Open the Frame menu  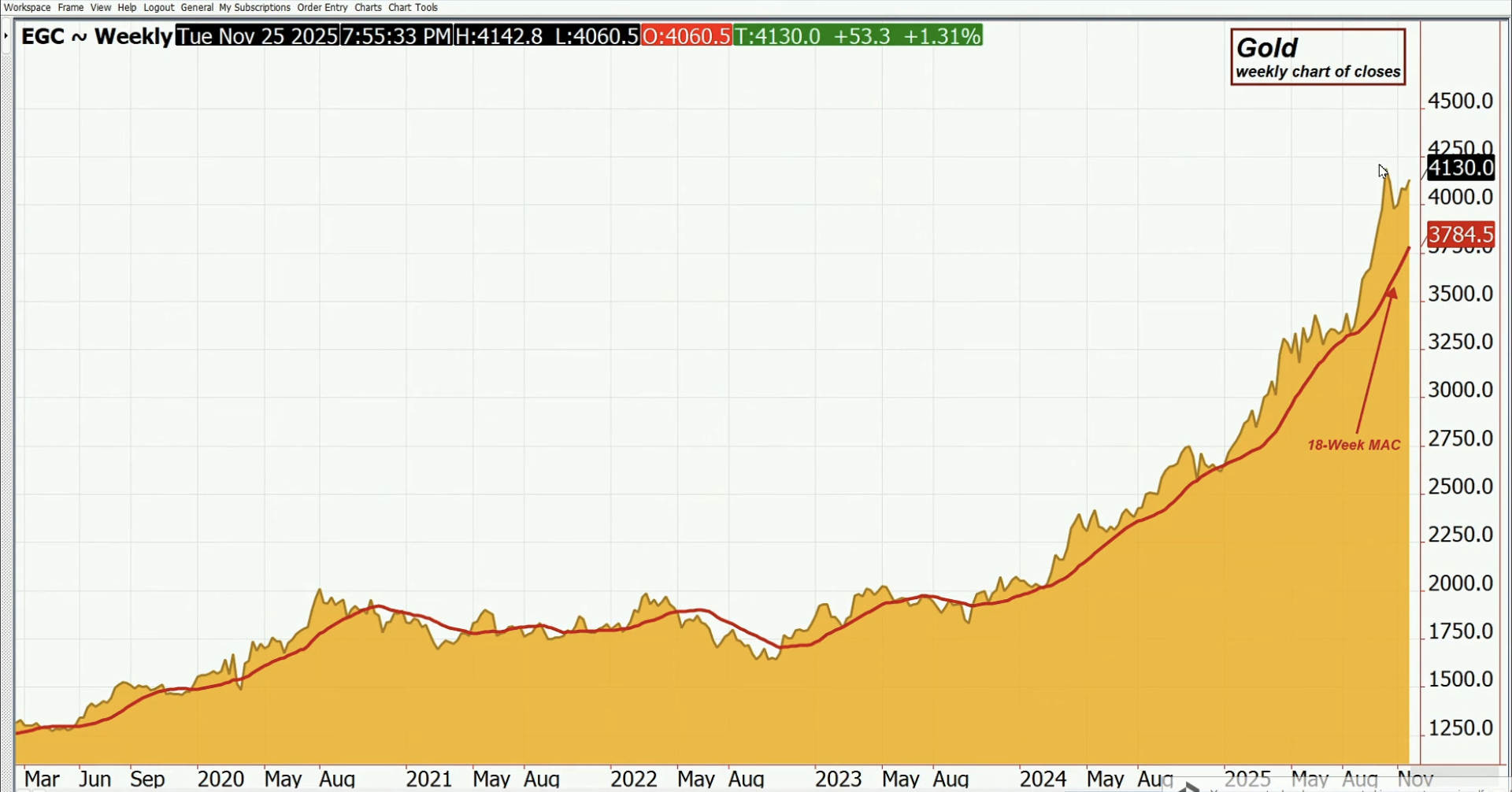point(71,8)
